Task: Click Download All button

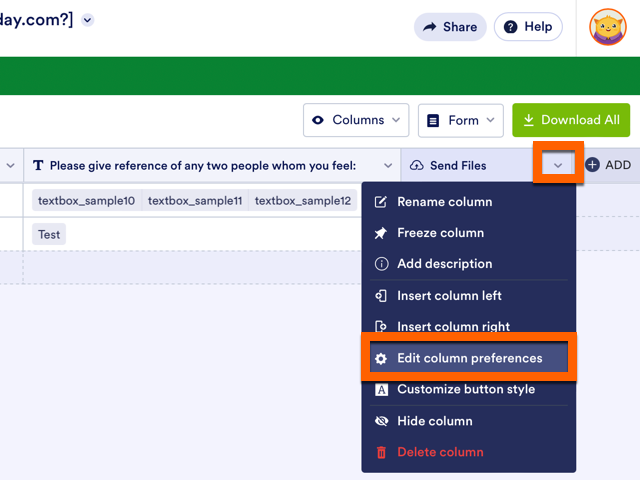Action: click(x=571, y=120)
